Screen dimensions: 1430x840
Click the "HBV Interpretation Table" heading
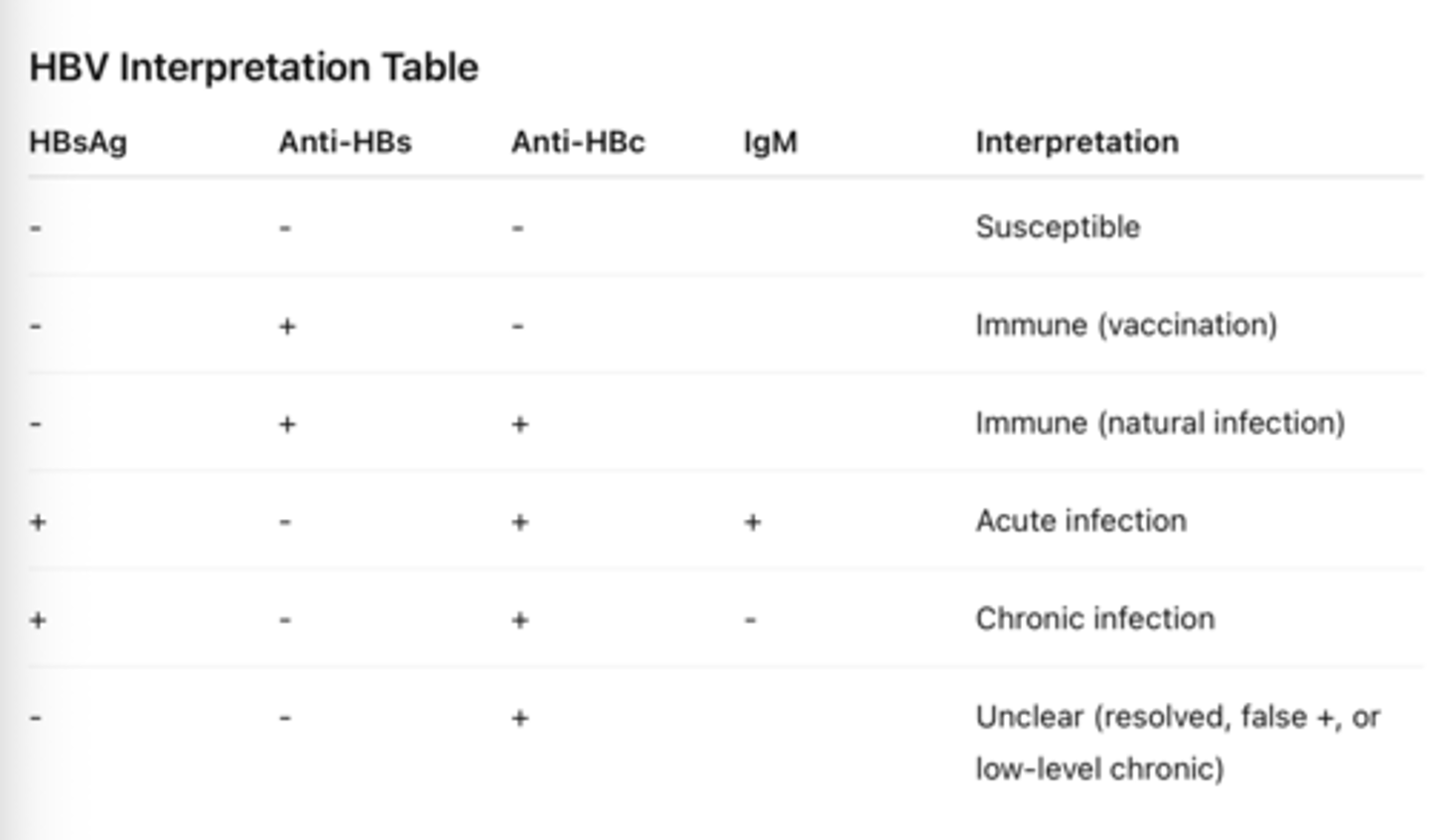254,68
